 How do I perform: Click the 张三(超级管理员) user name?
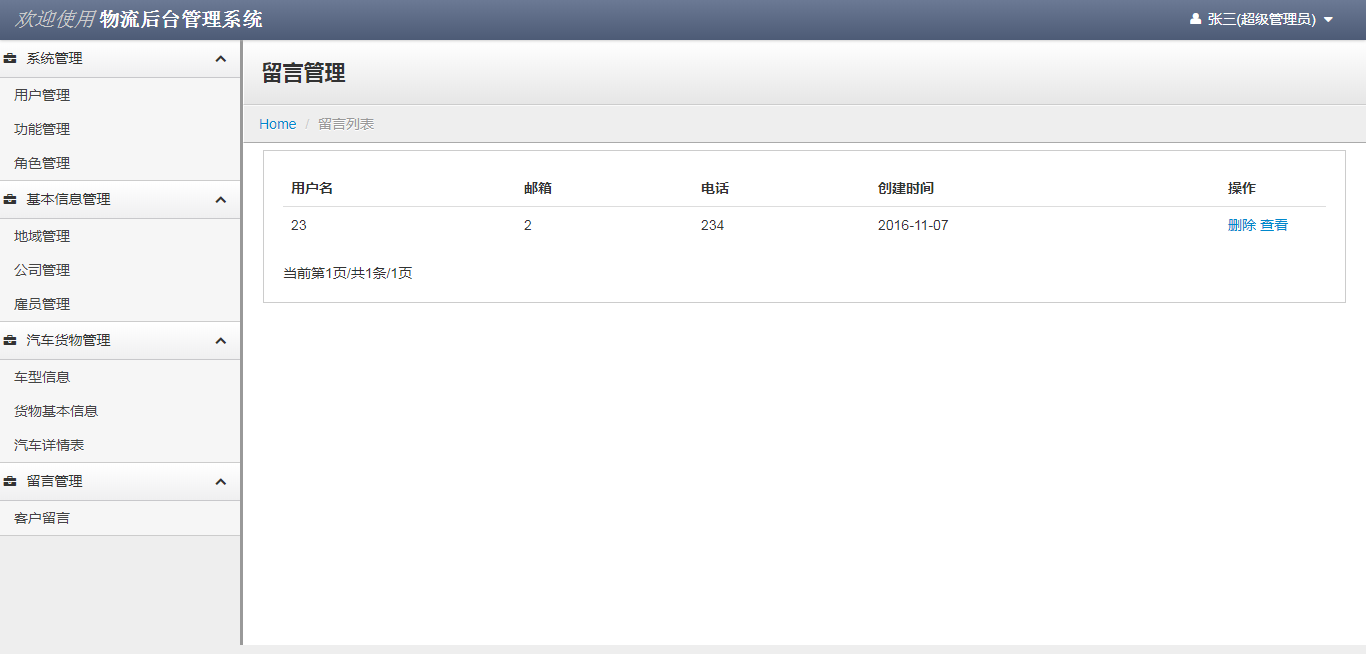click(x=1261, y=19)
